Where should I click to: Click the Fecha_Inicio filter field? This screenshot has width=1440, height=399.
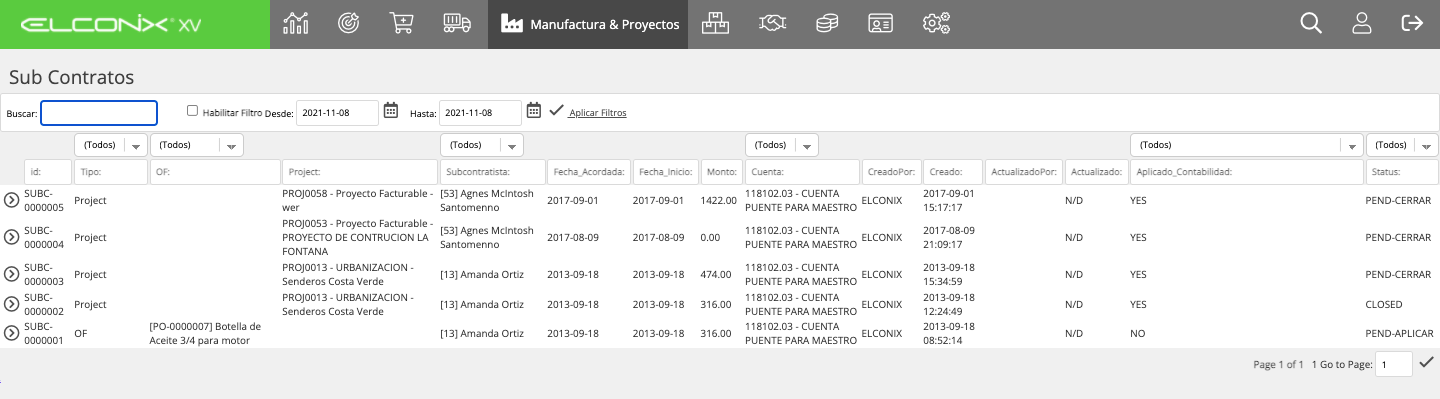[666, 172]
